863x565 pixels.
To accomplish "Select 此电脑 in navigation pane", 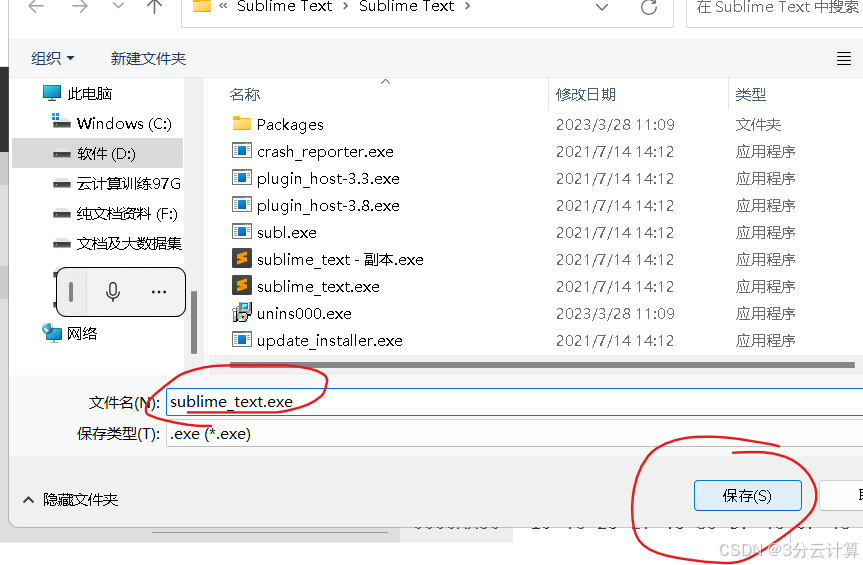I will tap(78, 94).
